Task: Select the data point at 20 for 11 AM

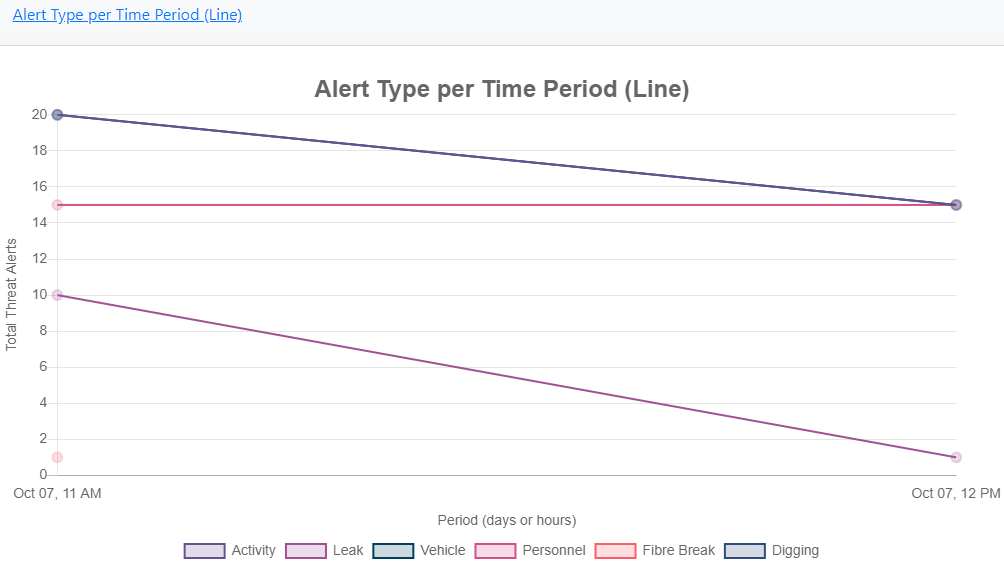Action: coord(57,115)
